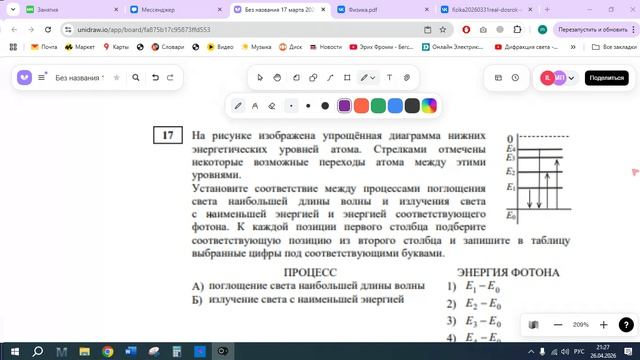Set largest stroke thickness dot
Viewport: 640px width, 360px height.
325,106
